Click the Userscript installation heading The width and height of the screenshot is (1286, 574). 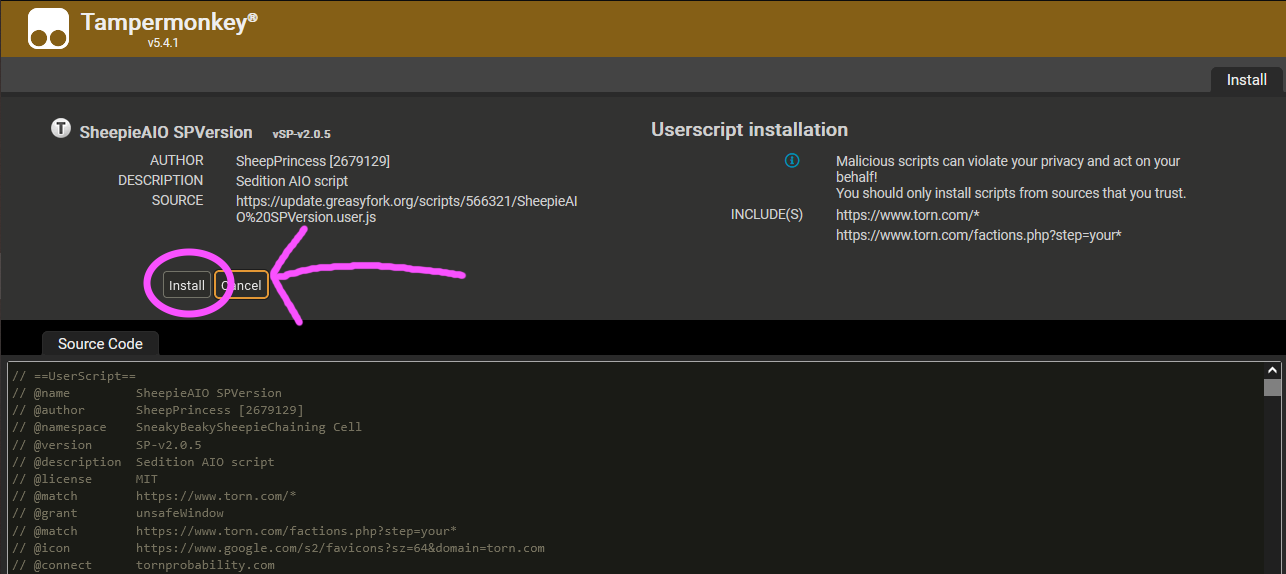click(x=749, y=129)
